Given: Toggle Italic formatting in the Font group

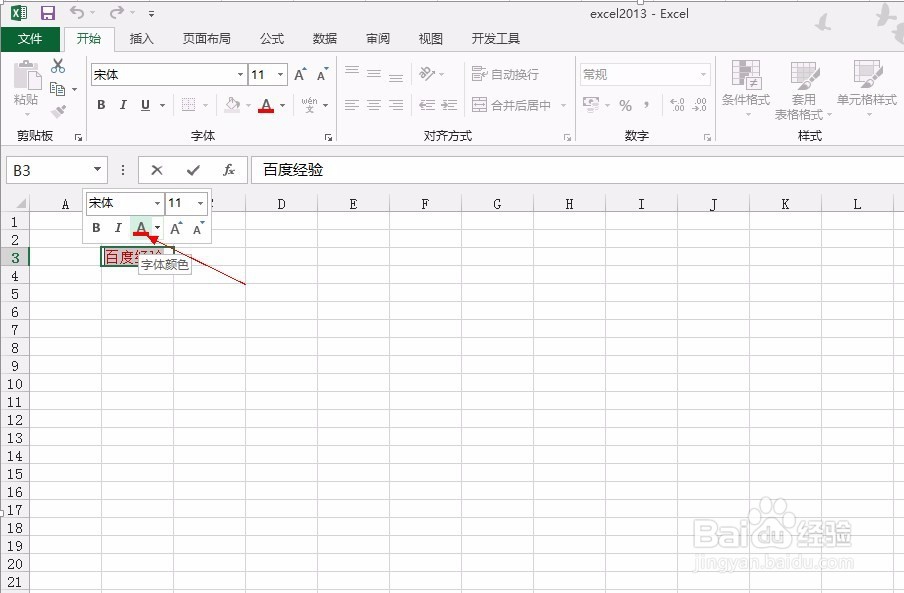Looking at the screenshot, I should click(124, 104).
